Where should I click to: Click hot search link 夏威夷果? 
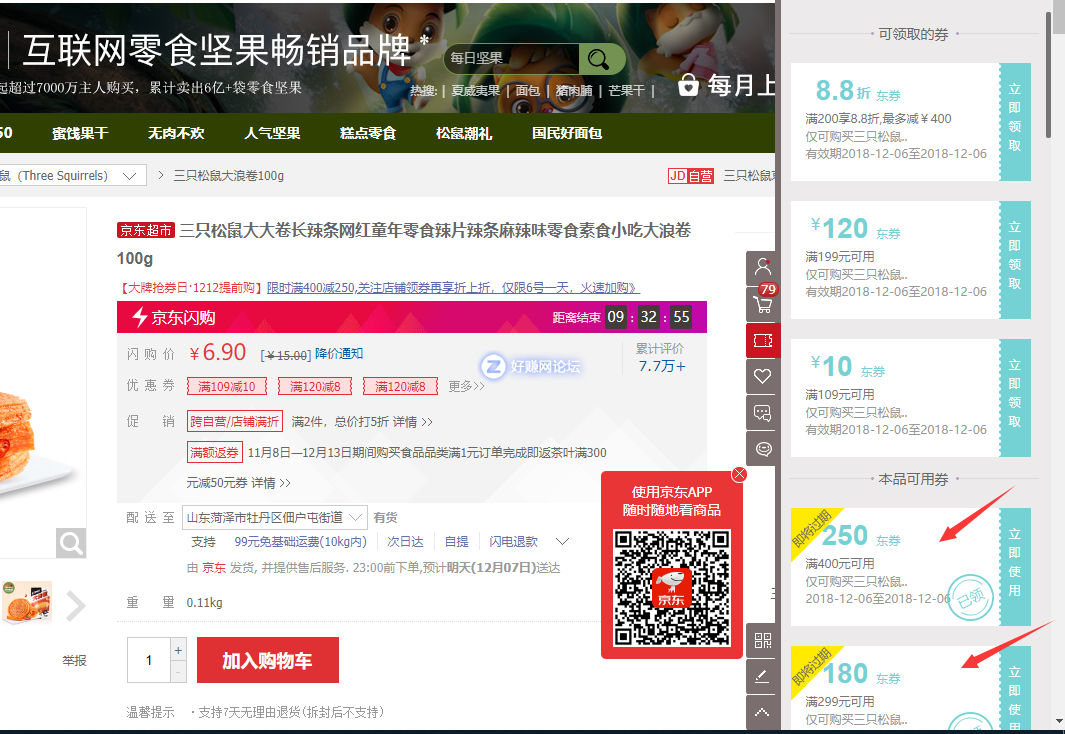pyautogui.click(x=475, y=90)
